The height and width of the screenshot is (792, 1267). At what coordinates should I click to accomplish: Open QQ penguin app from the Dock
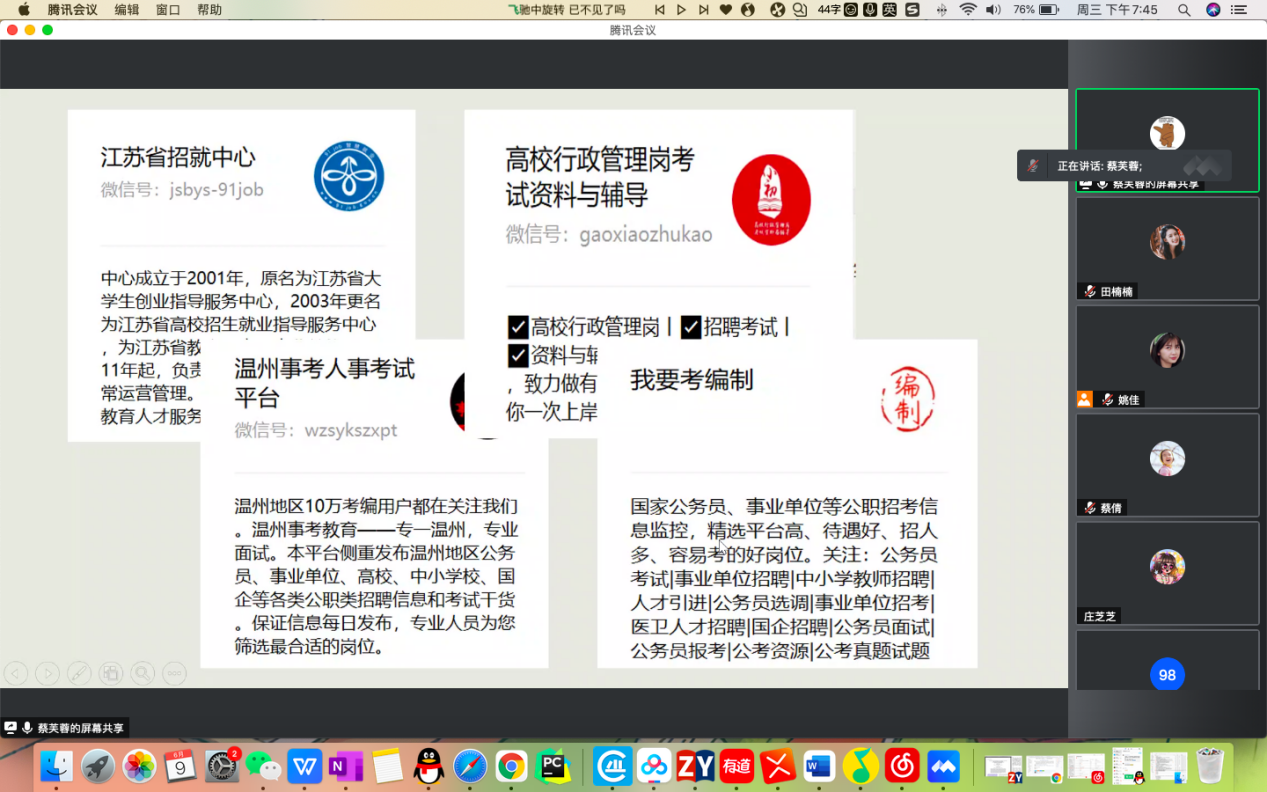pos(429,766)
